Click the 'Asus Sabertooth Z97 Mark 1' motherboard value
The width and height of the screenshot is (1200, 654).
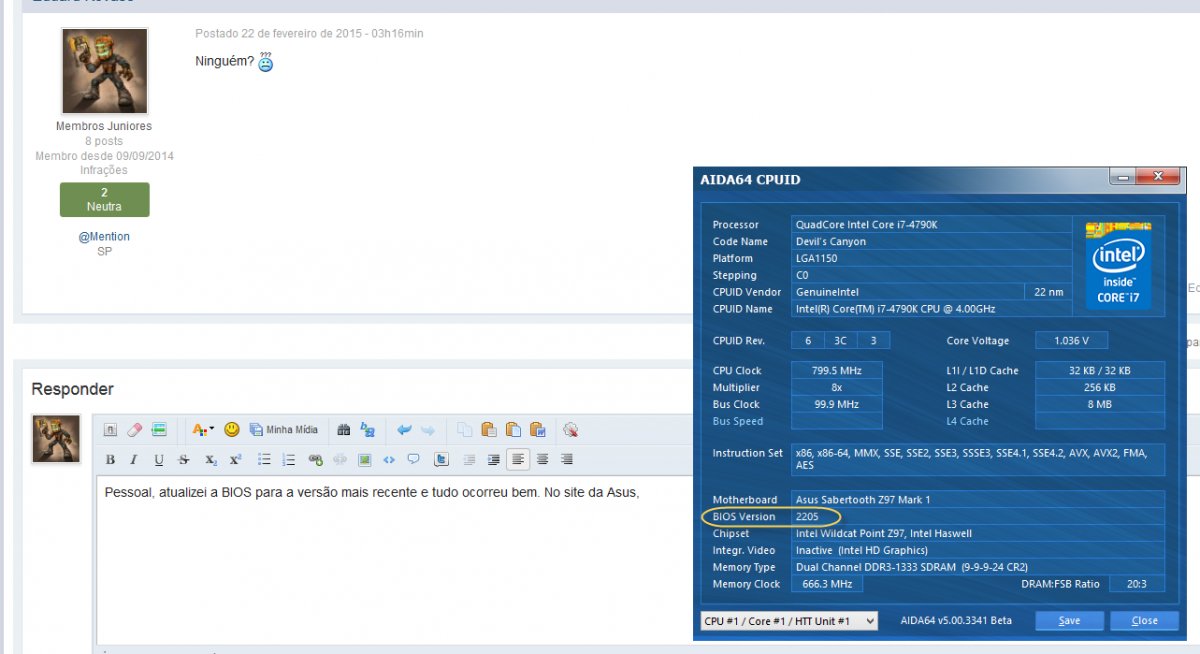coord(862,500)
